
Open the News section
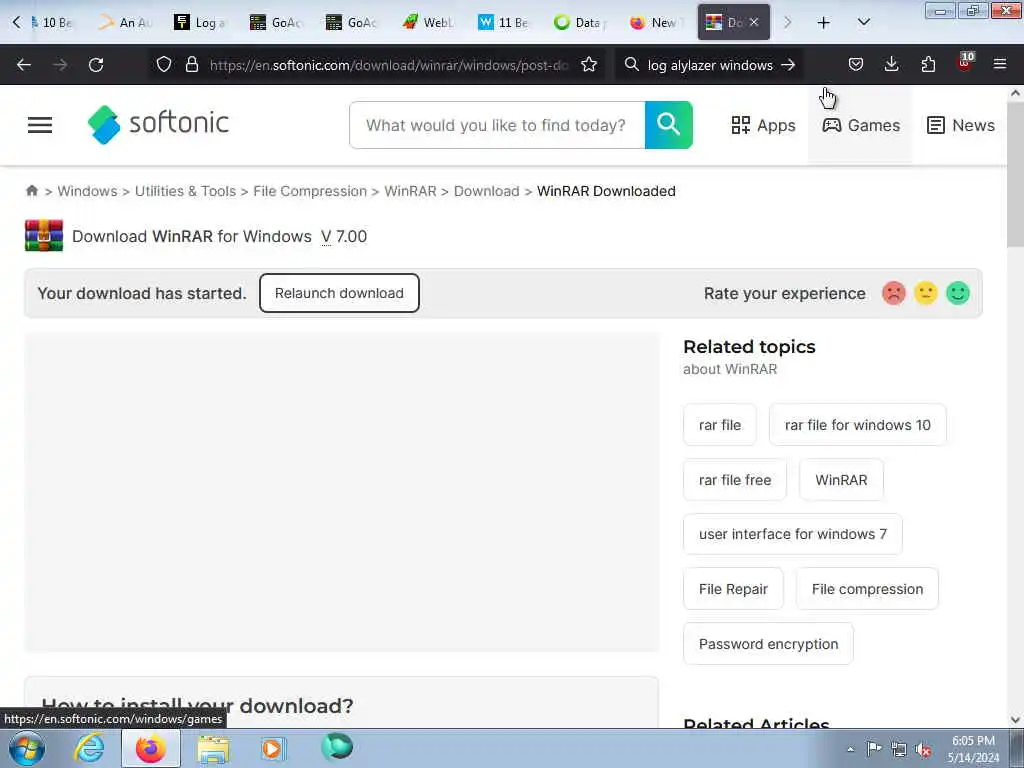tap(961, 125)
